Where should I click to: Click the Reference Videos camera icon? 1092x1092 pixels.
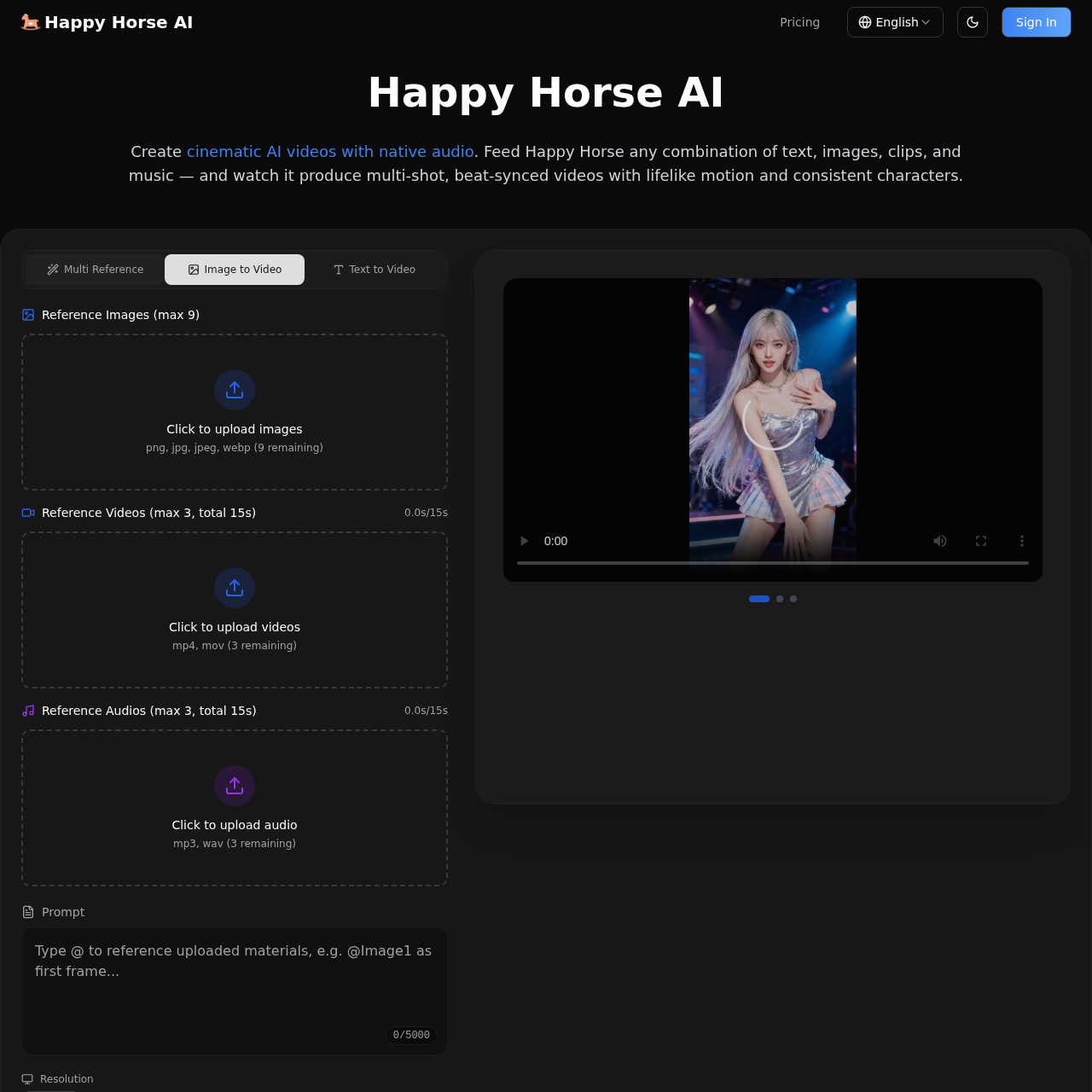point(28,513)
